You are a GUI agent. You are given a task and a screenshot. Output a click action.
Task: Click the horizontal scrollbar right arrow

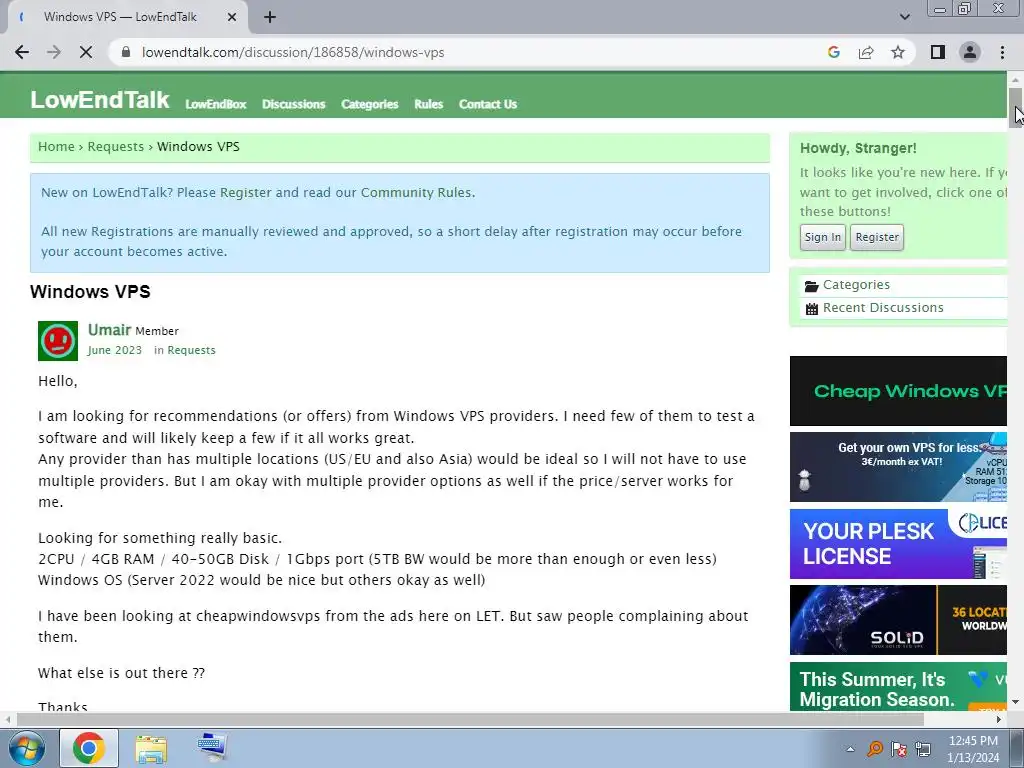point(999,720)
